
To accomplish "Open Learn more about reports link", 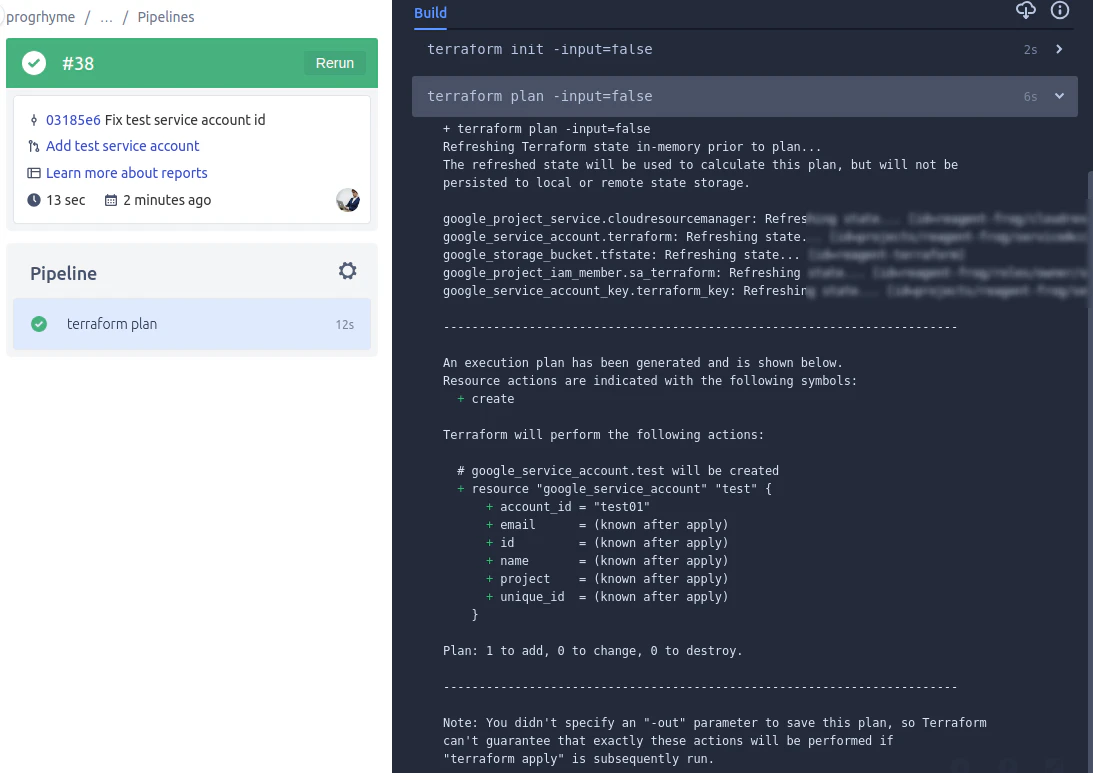I will point(127,173).
